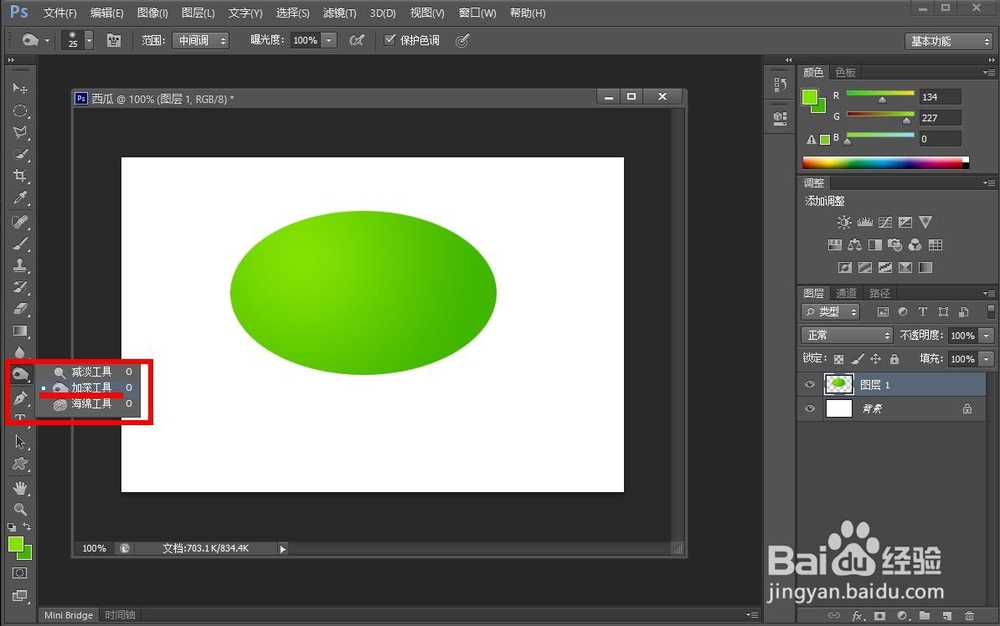
Task: Choose 海绵工具 from the flyout
Action: point(93,404)
